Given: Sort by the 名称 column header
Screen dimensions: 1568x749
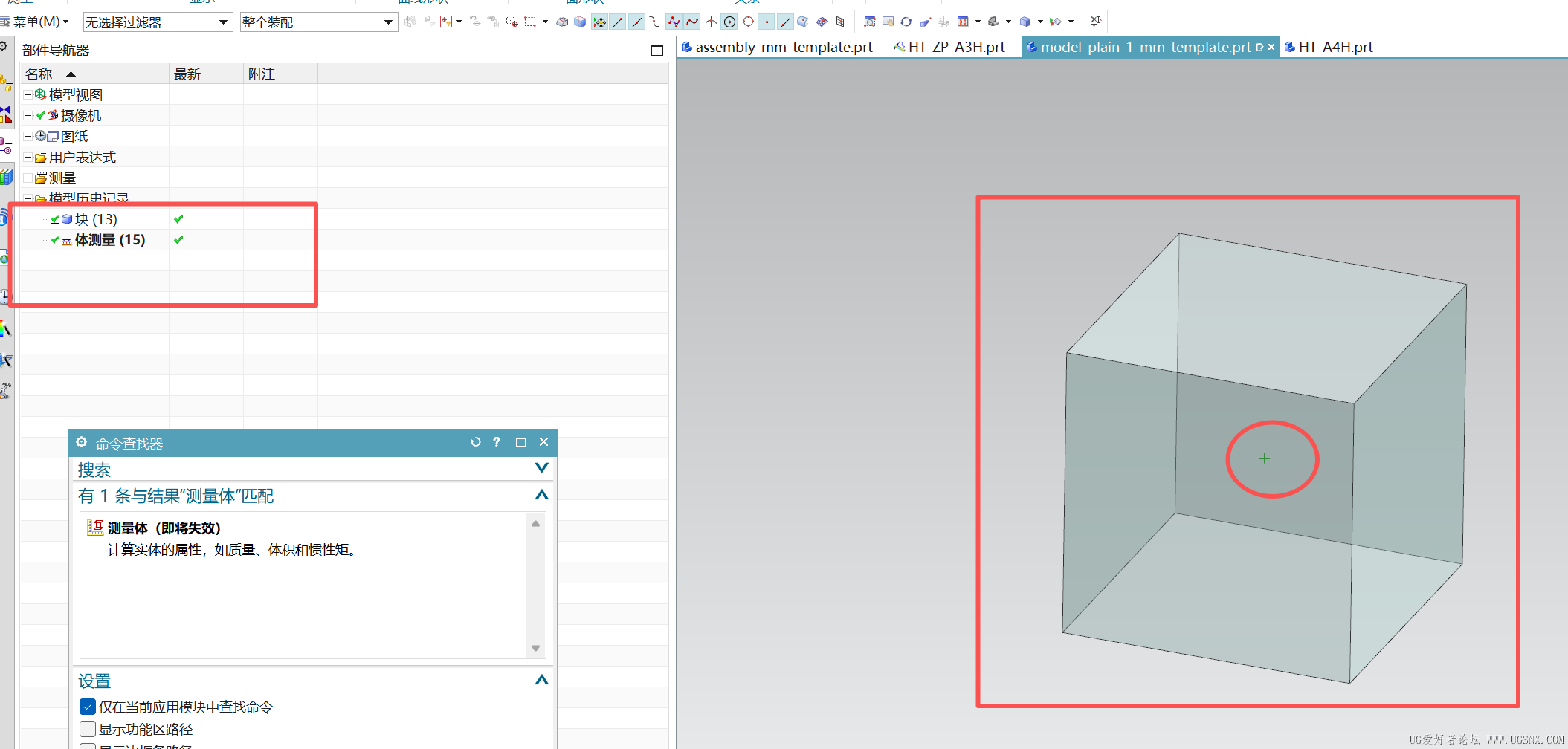Looking at the screenshot, I should [x=39, y=74].
